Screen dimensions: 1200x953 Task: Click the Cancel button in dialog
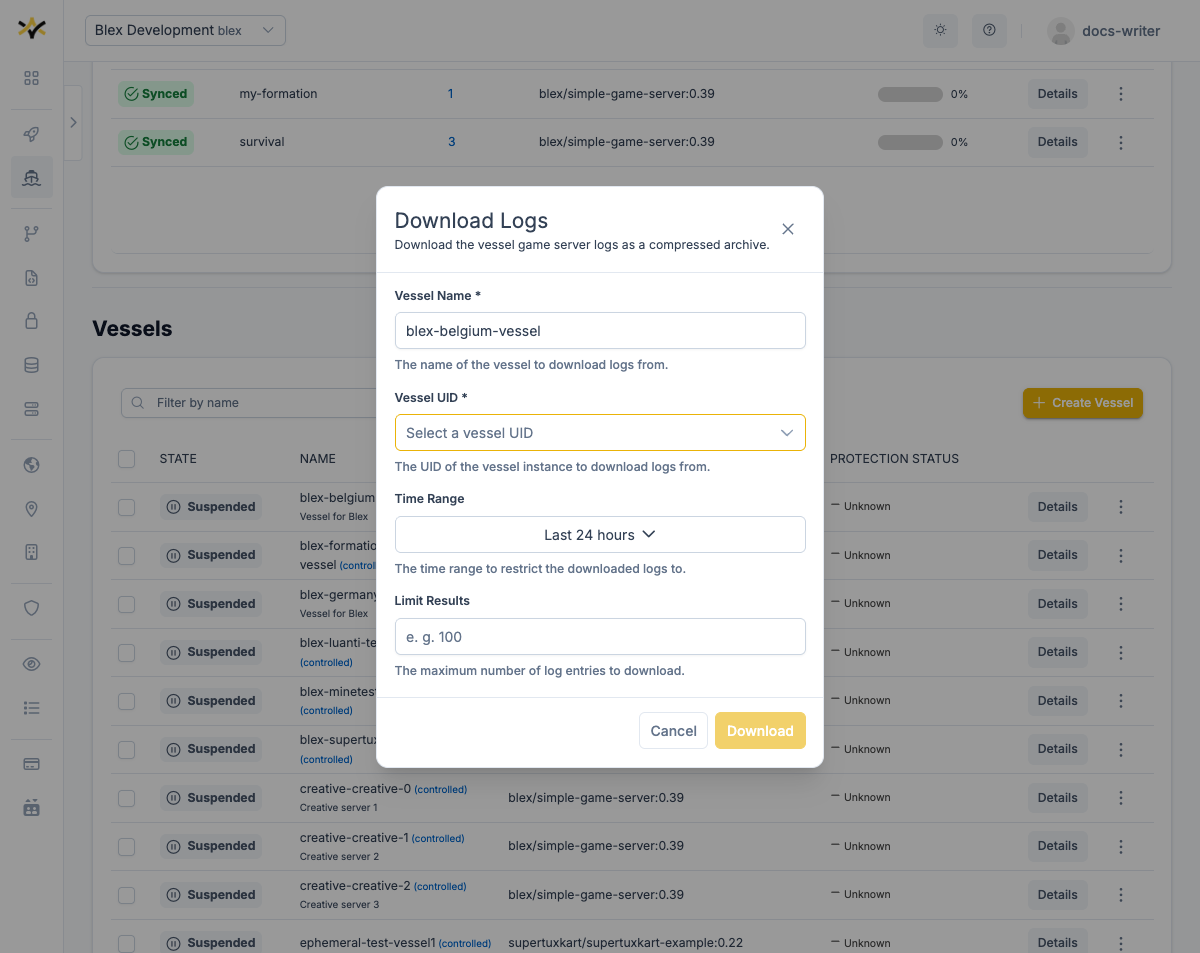pos(674,731)
